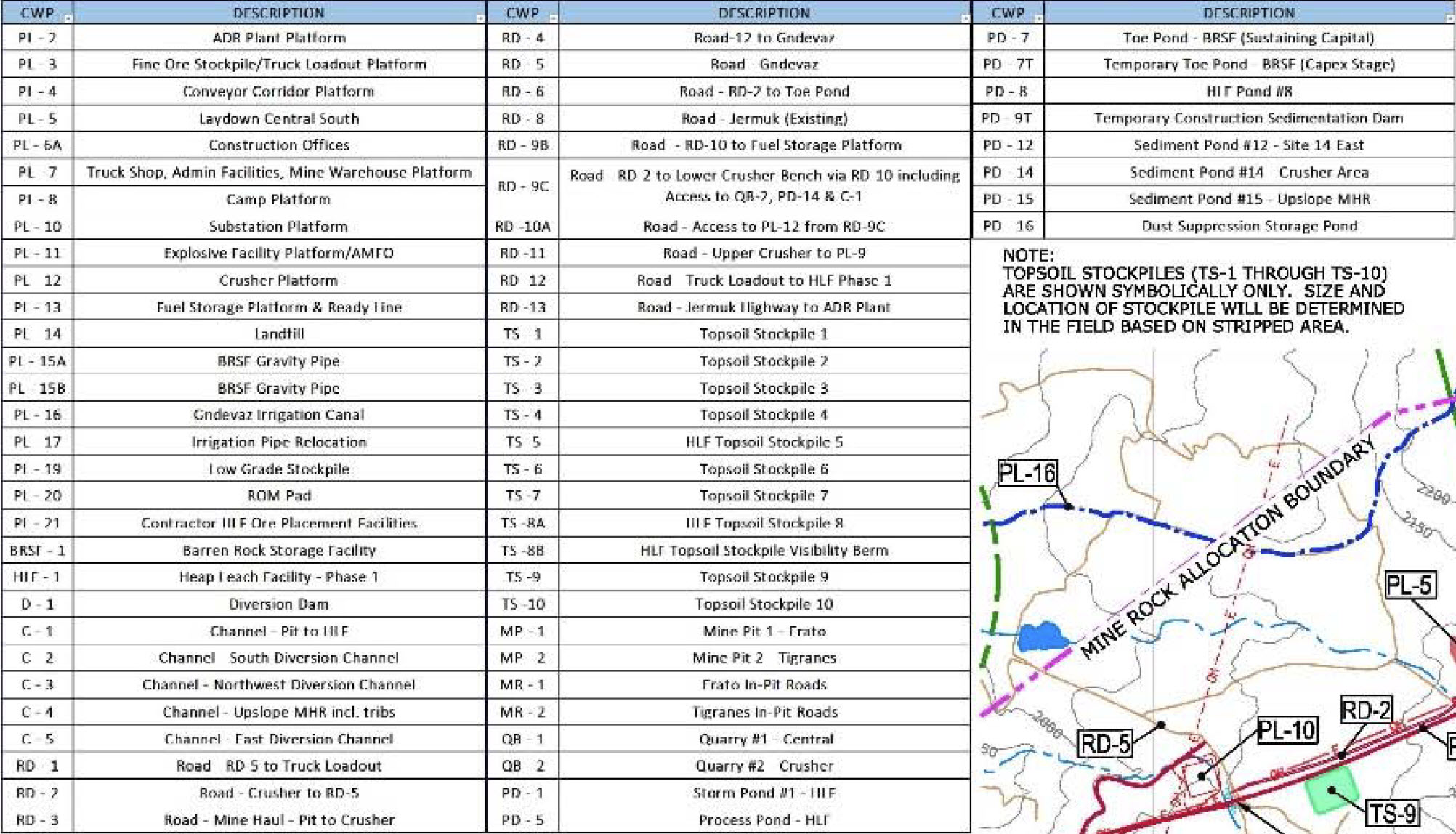Click the blue pond shape on map

pos(1043,636)
